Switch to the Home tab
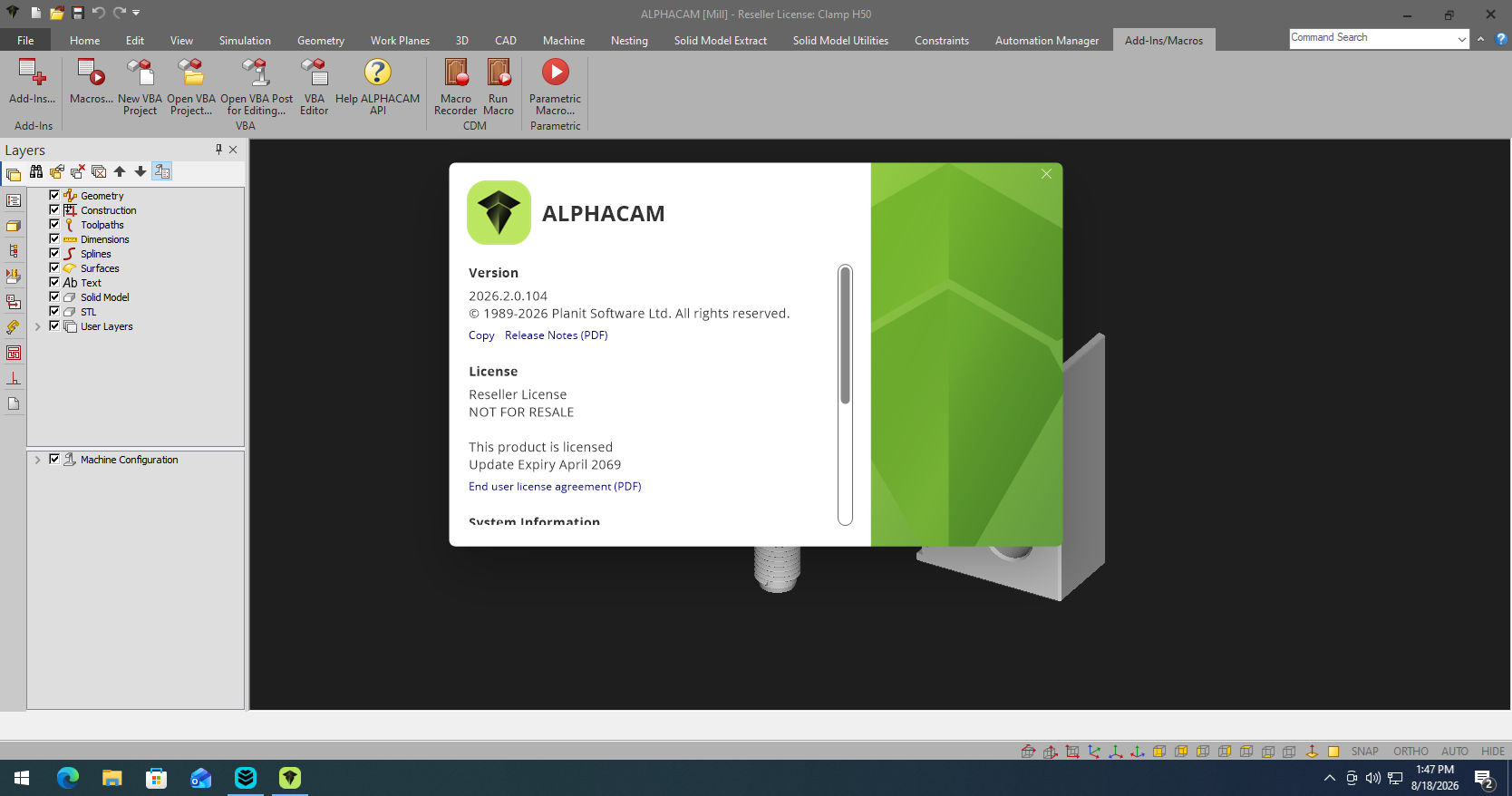1512x796 pixels. (x=84, y=40)
